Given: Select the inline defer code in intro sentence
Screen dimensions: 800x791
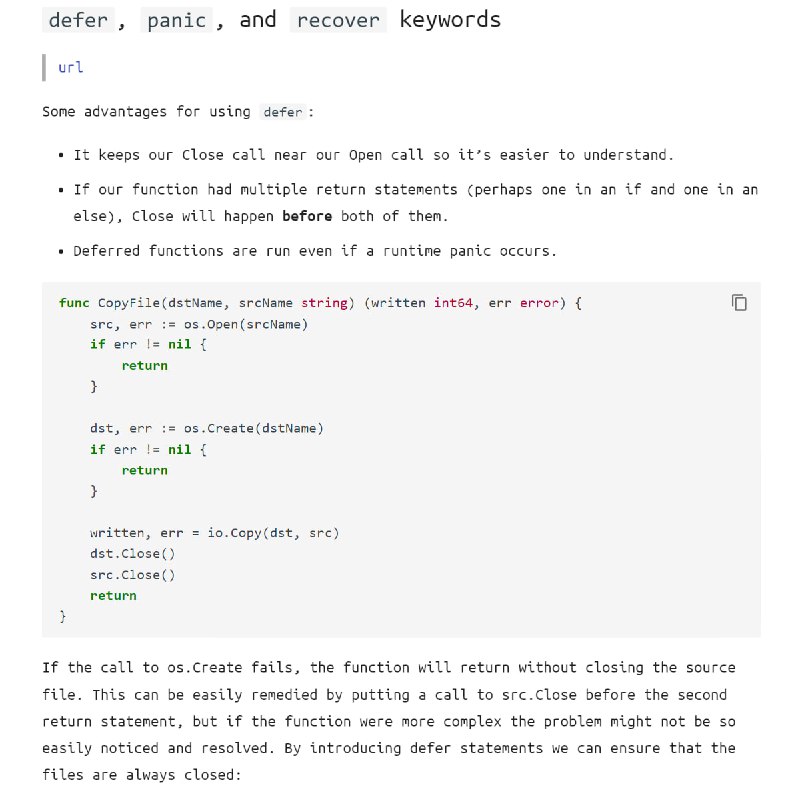Looking at the screenshot, I should point(283,112).
